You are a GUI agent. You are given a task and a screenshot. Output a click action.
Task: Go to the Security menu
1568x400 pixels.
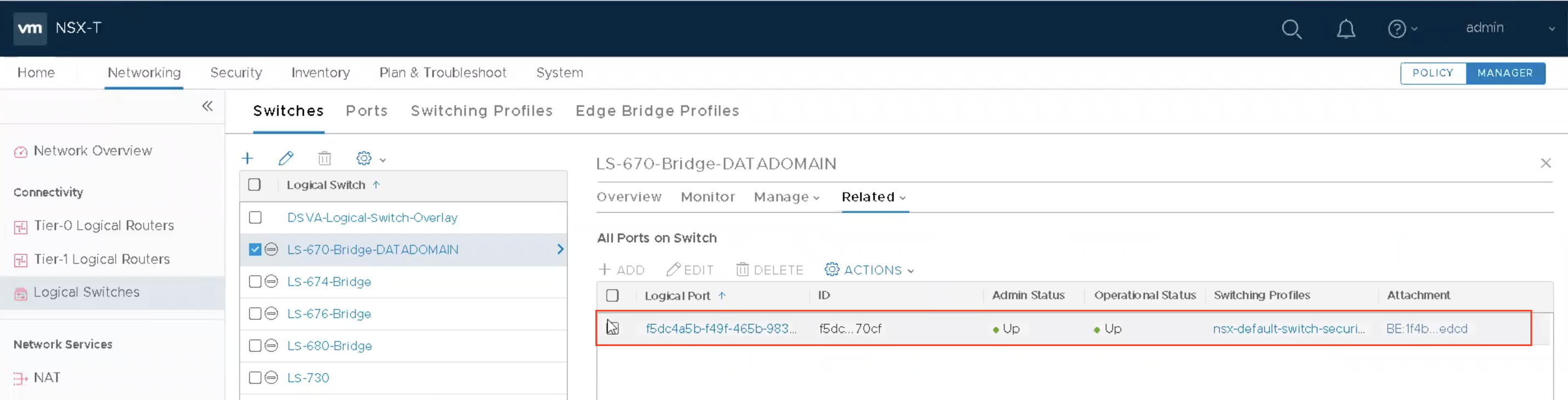pyautogui.click(x=236, y=72)
